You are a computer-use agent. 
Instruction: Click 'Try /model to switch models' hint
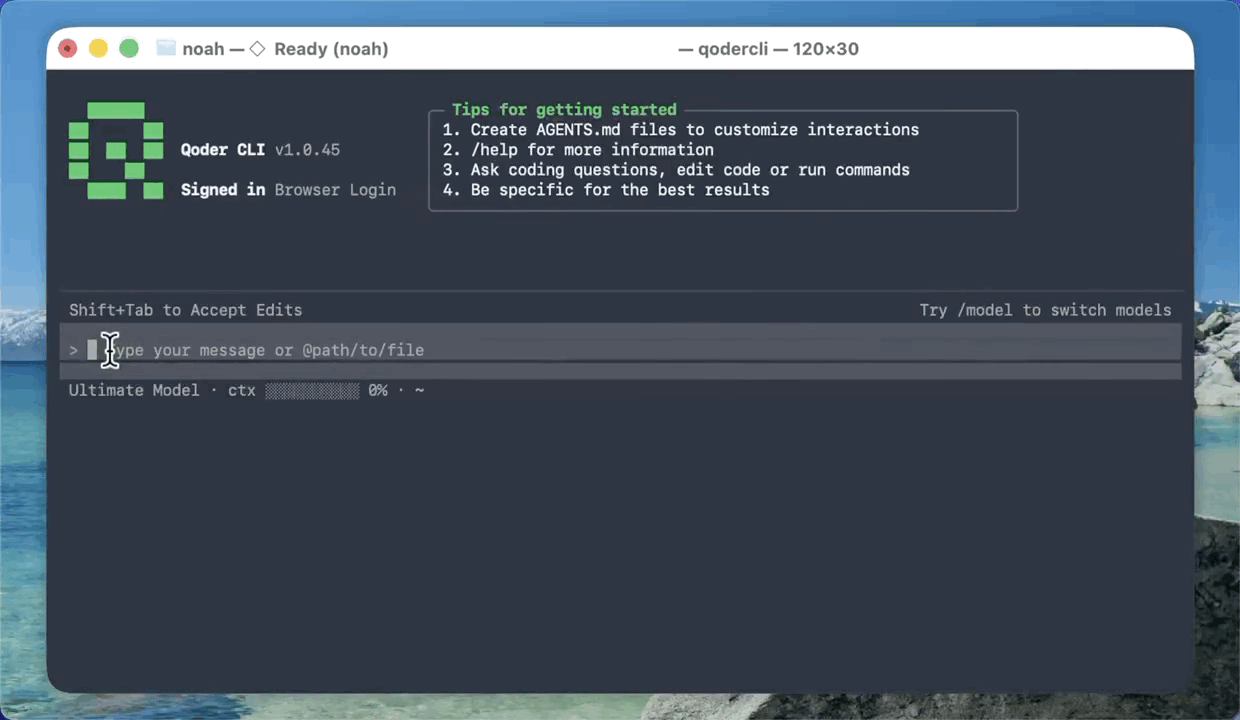point(1045,310)
